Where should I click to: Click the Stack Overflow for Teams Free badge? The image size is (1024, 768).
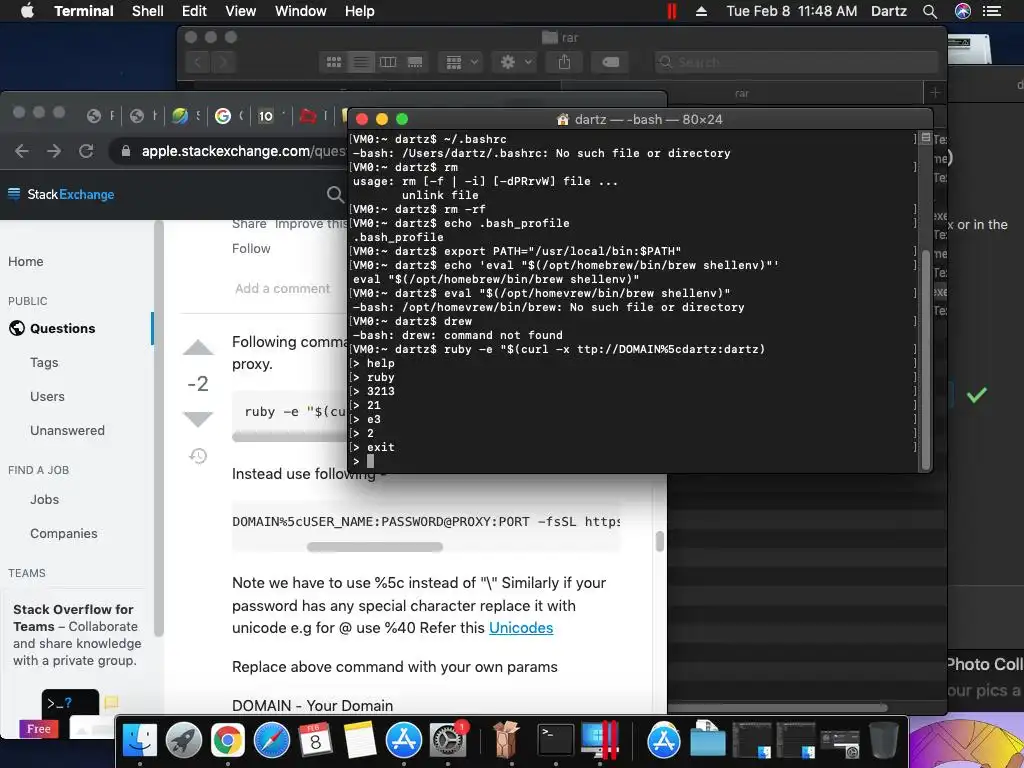point(39,729)
